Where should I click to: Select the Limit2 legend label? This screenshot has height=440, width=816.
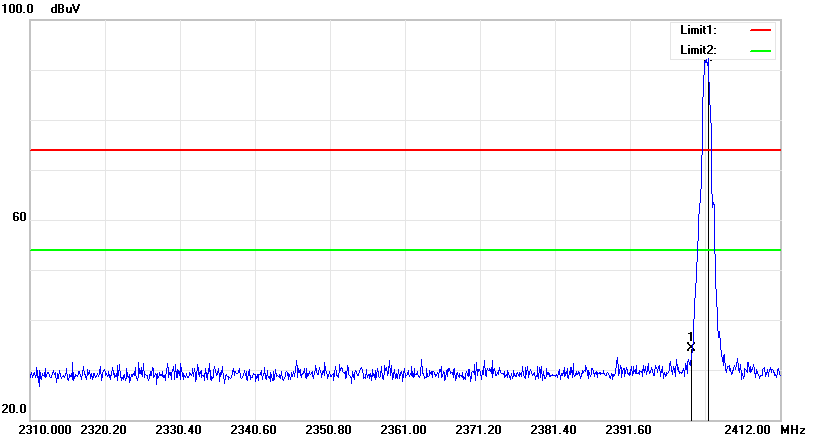[698, 50]
